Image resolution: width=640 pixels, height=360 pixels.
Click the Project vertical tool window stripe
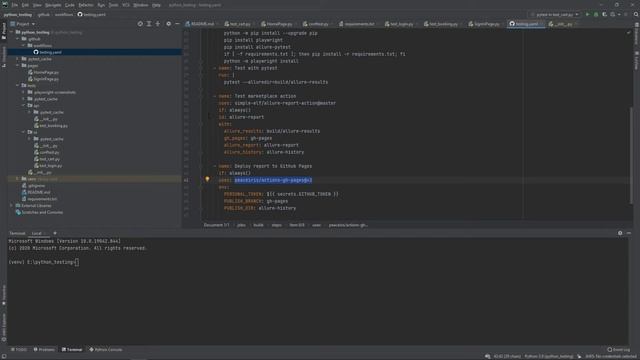tap(4, 31)
